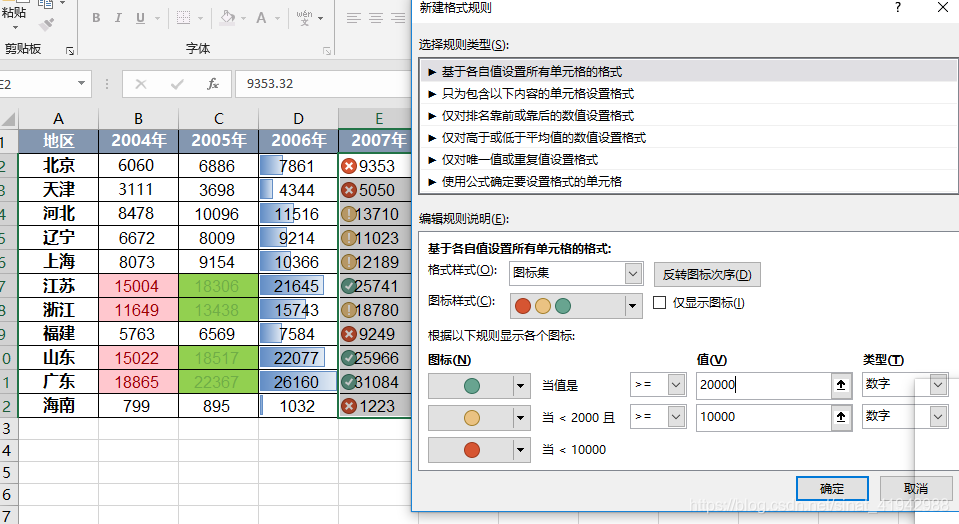This screenshot has width=959, height=524.
Task: Click cell 31084 with green check
Action: (375, 382)
